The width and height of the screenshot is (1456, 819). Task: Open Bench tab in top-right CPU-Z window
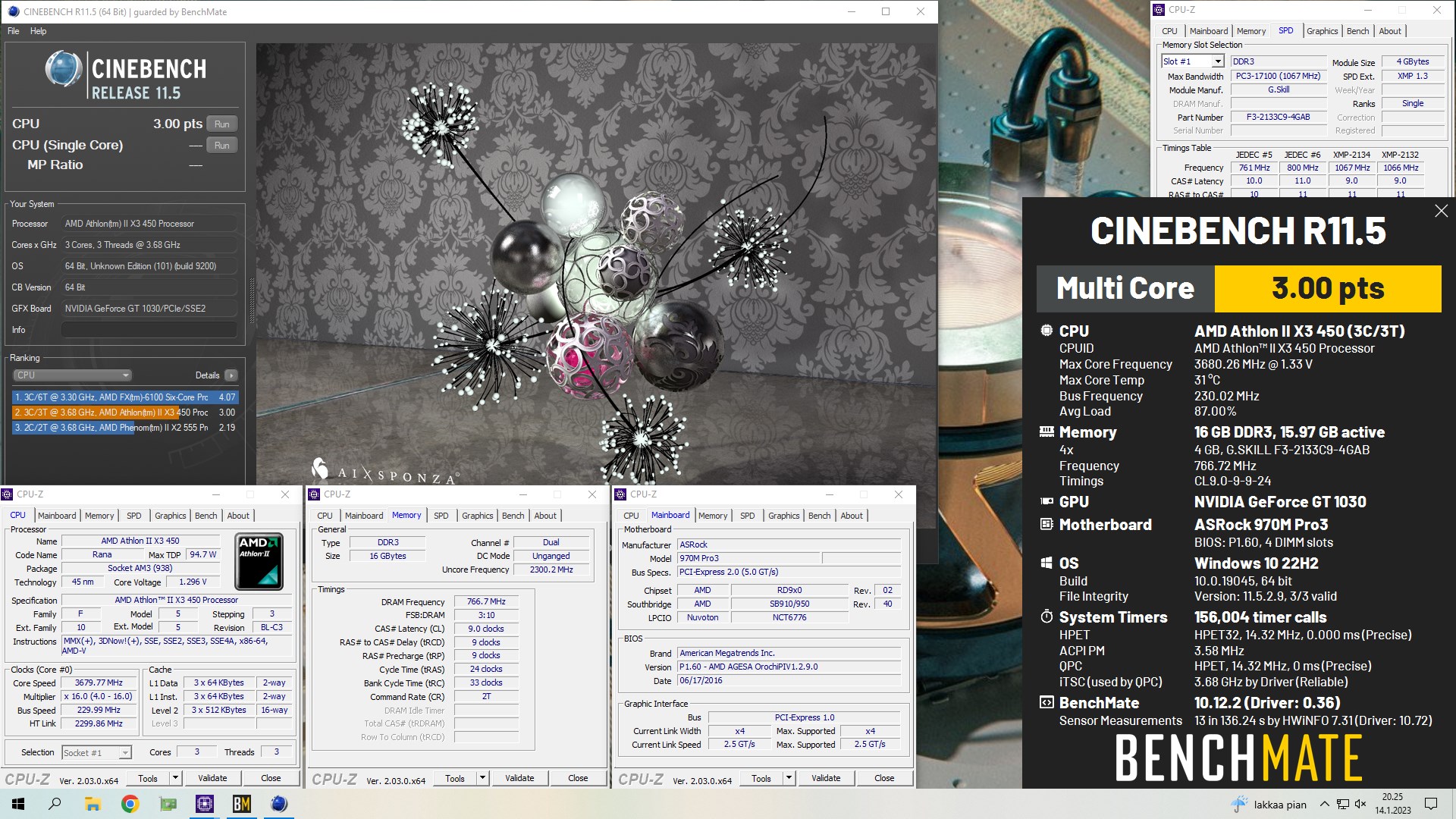tap(1357, 31)
